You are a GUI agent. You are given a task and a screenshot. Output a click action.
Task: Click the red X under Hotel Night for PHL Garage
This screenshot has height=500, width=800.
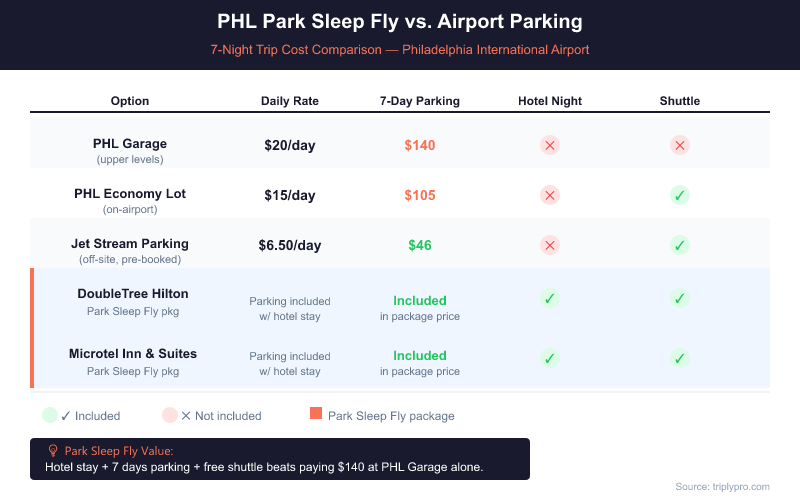[x=550, y=145]
